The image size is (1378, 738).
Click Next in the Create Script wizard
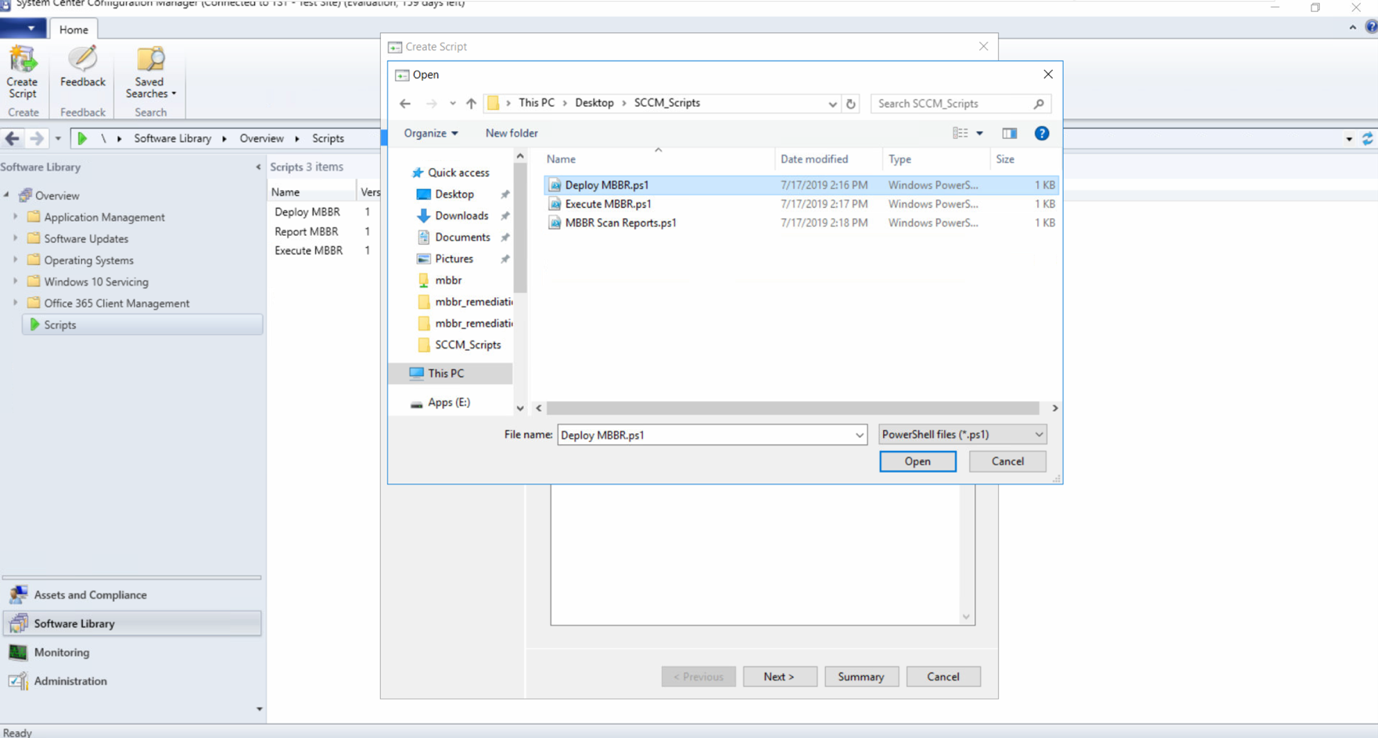click(x=779, y=677)
